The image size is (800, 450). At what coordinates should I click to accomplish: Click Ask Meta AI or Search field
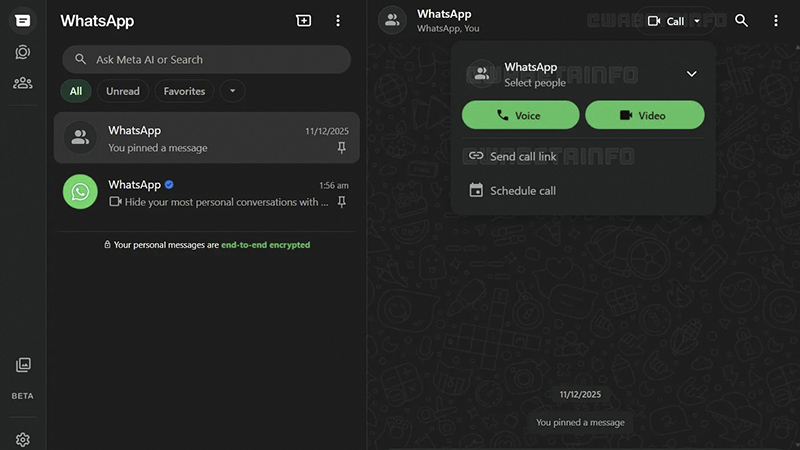pos(207,59)
